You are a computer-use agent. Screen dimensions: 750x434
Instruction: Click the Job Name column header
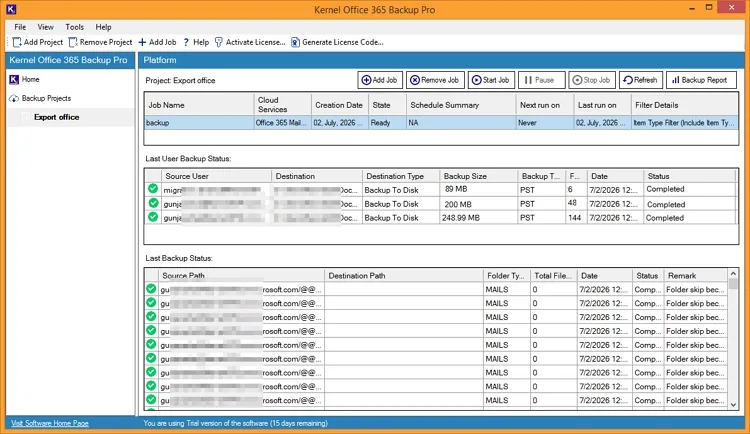click(x=199, y=105)
